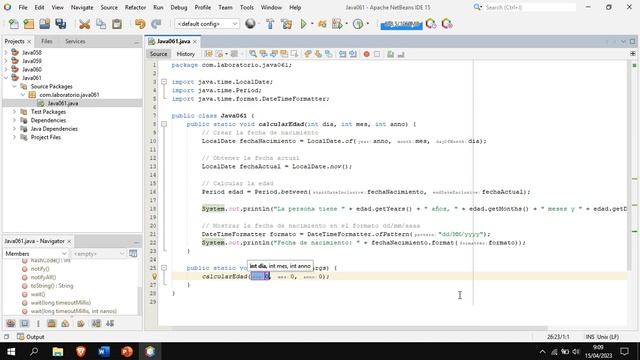The image size is (640, 360).
Task: Switch to the History editor view
Action: [x=185, y=54]
